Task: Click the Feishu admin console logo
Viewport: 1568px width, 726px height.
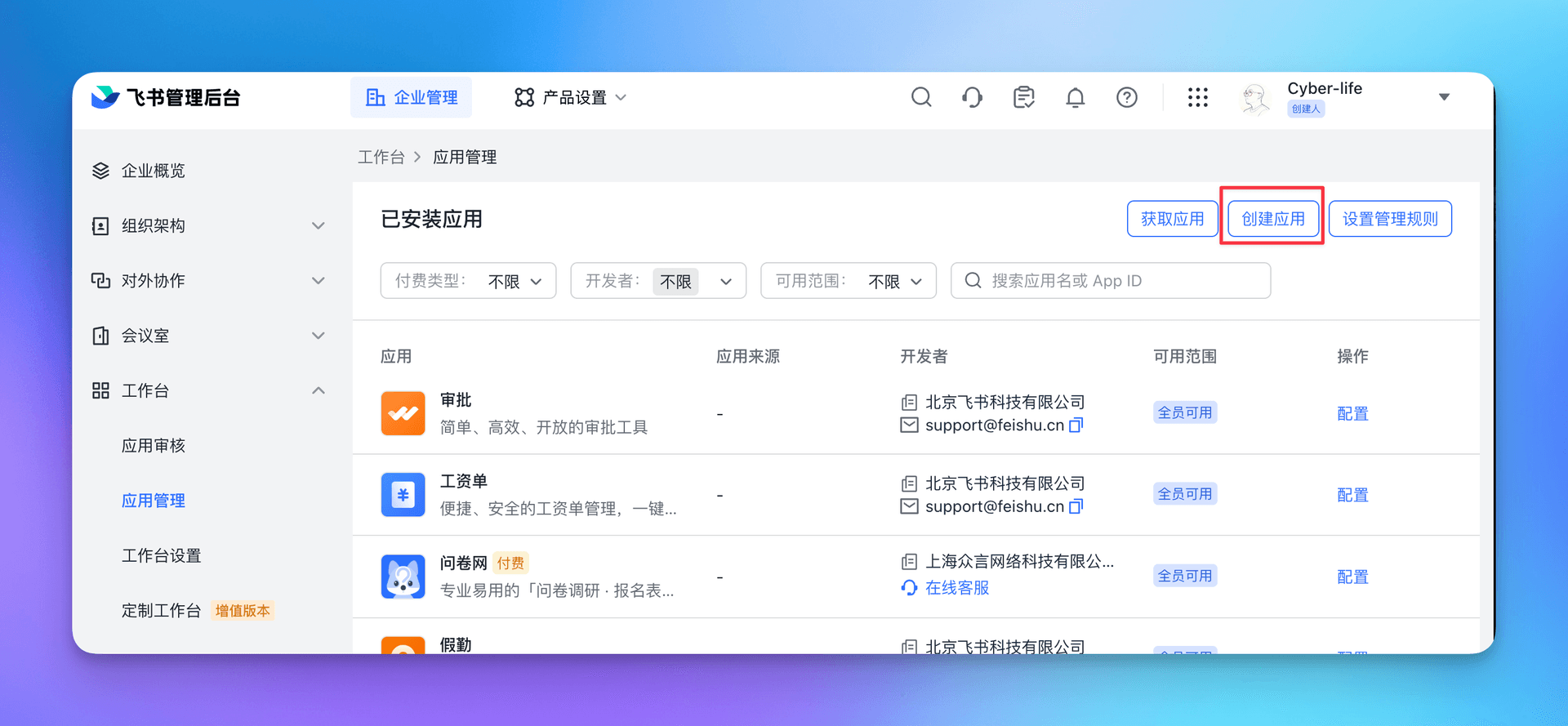Action: click(x=166, y=97)
